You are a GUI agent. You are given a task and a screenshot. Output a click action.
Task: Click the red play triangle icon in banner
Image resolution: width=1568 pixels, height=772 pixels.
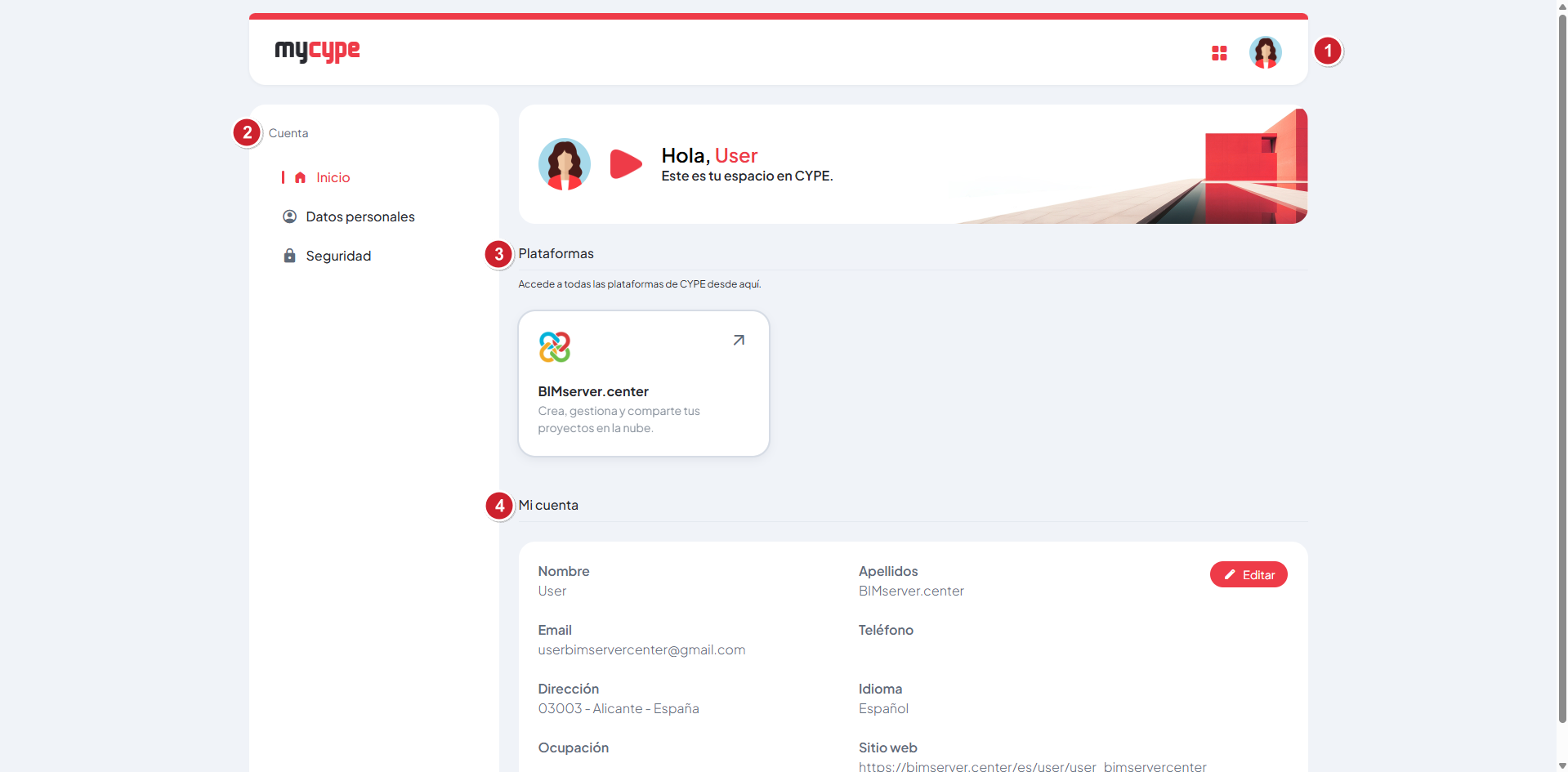click(626, 163)
